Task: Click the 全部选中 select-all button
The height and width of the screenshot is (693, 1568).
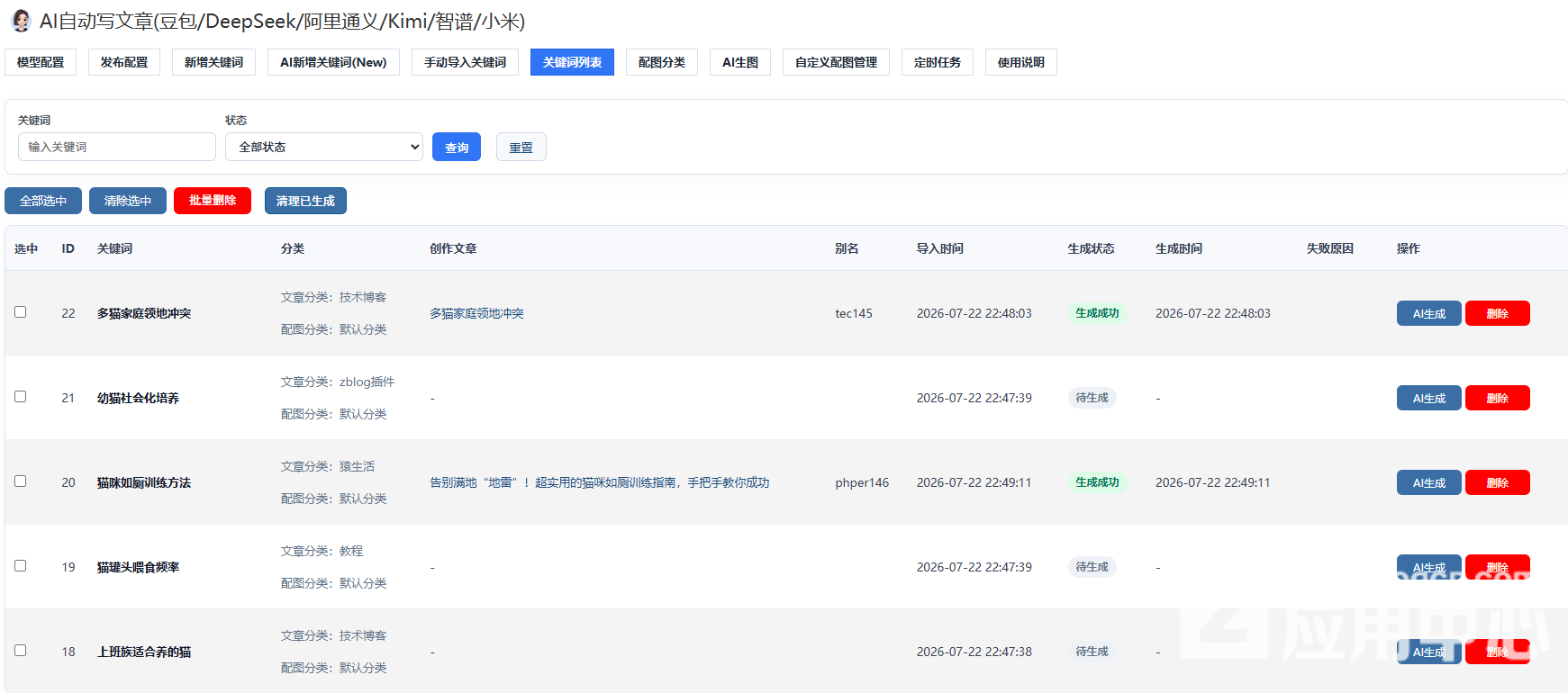Action: tap(43, 201)
